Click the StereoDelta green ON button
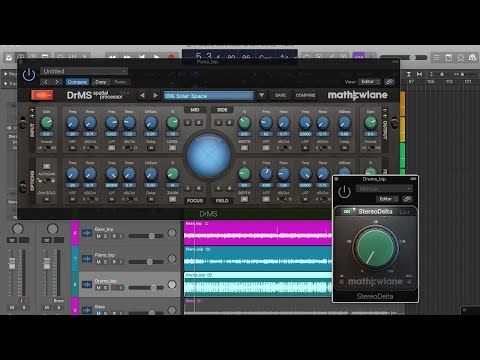 (347, 212)
